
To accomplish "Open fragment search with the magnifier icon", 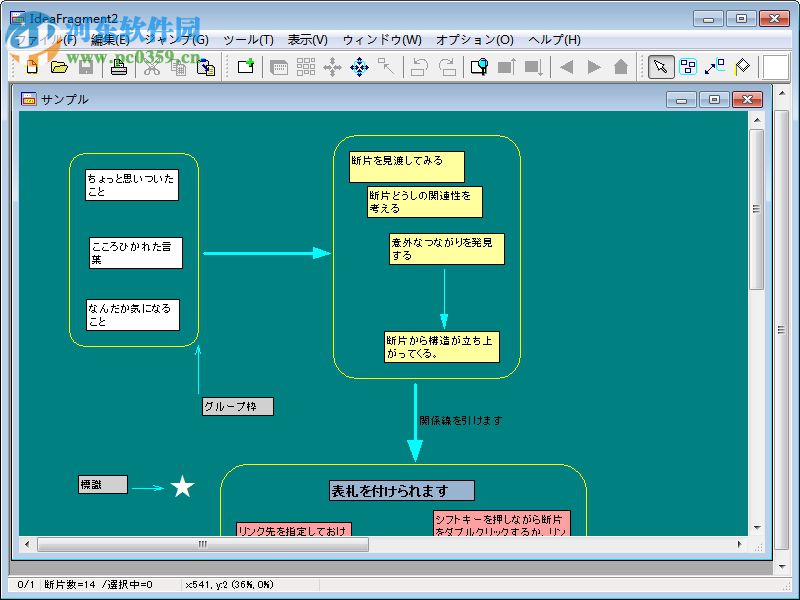I will coord(480,67).
